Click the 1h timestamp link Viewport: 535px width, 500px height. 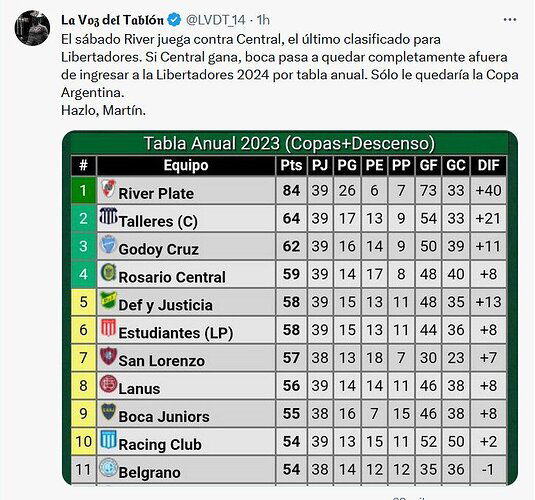(263, 20)
